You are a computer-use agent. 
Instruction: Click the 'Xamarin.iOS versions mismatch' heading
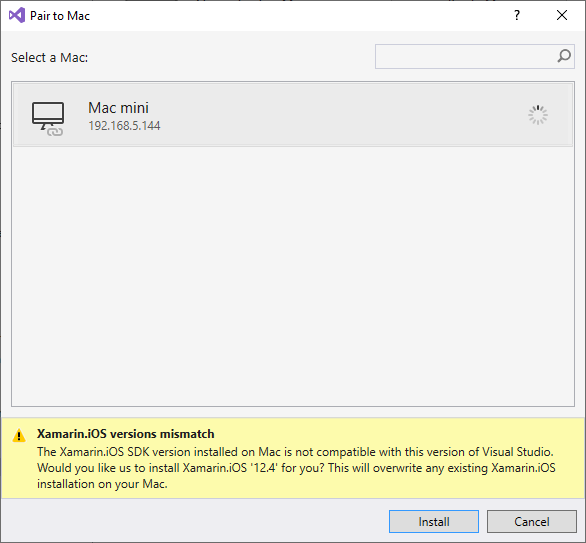coord(126,434)
